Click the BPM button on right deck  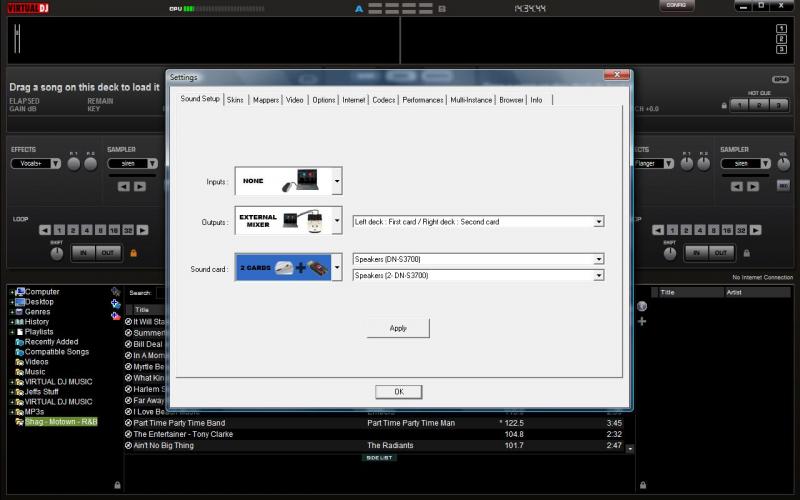point(780,79)
